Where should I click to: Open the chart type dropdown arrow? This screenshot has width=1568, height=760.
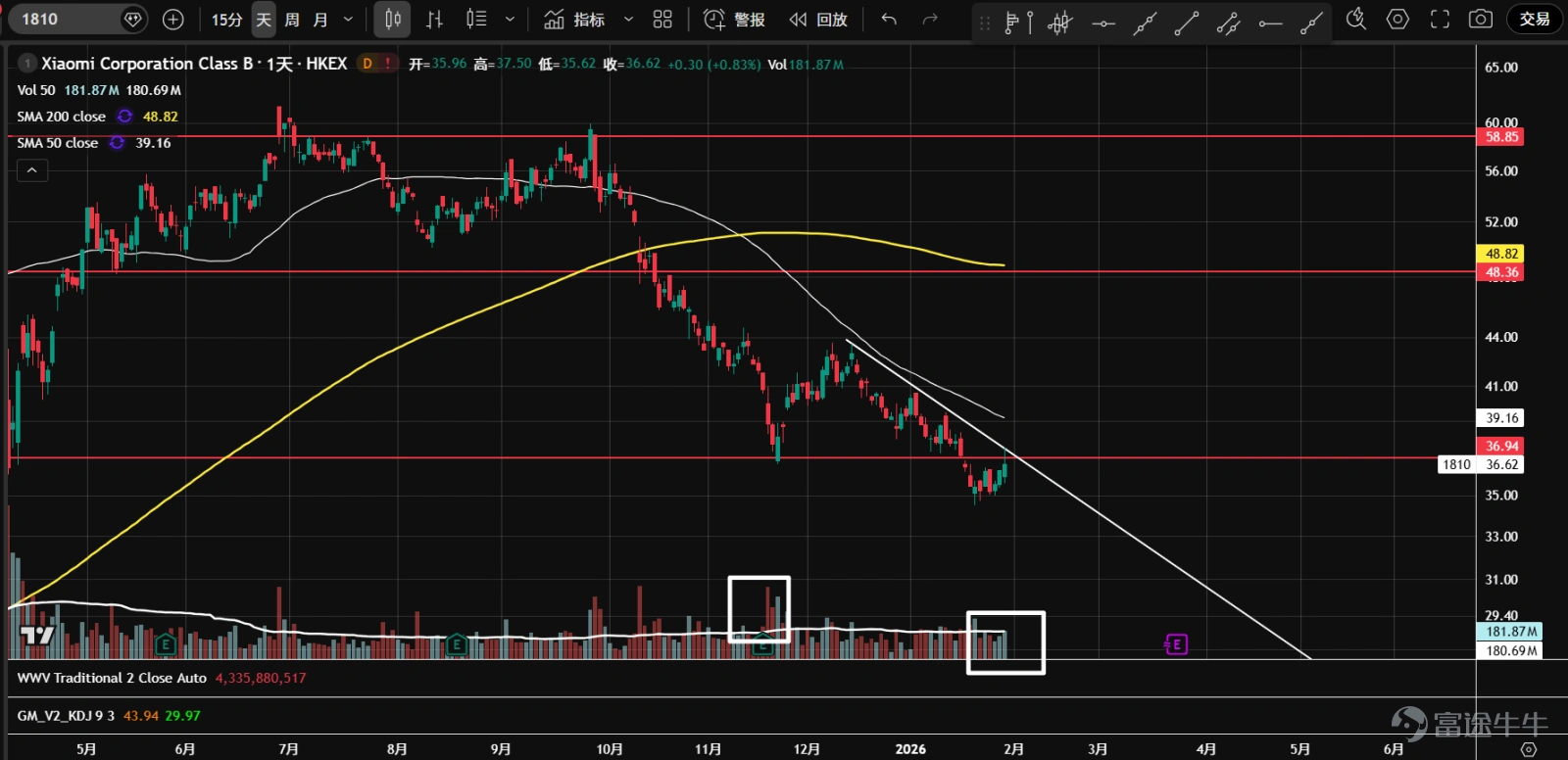pos(510,20)
